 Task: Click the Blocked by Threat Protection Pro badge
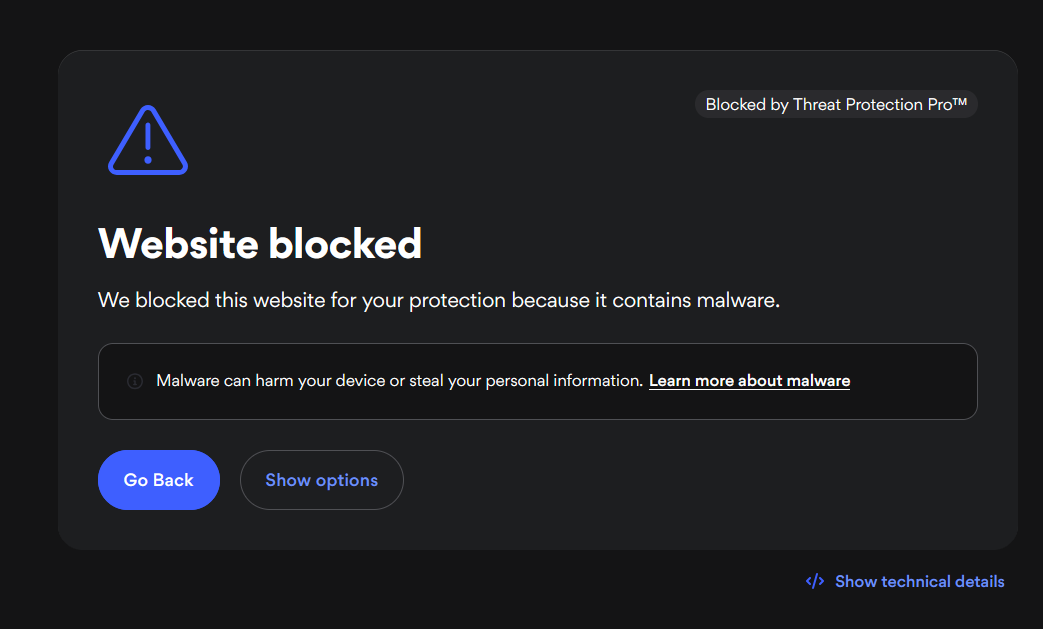[836, 104]
